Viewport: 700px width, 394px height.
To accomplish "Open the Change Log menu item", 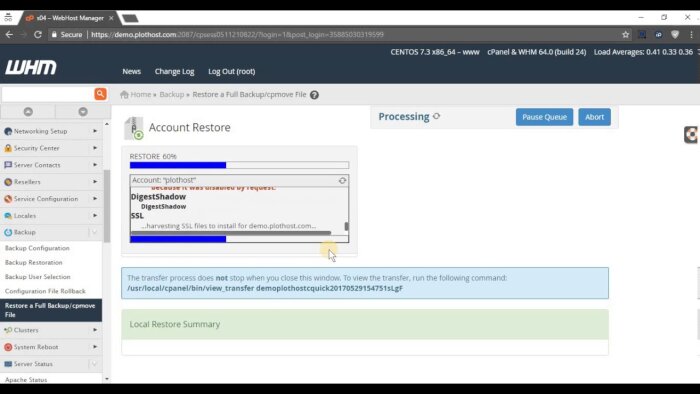I will coord(175,71).
